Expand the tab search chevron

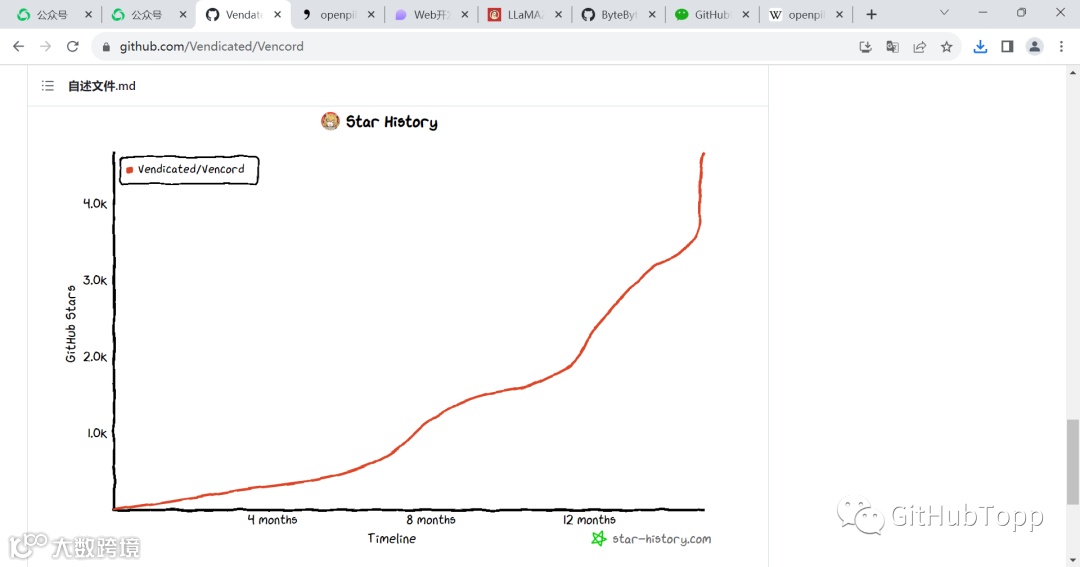point(944,13)
